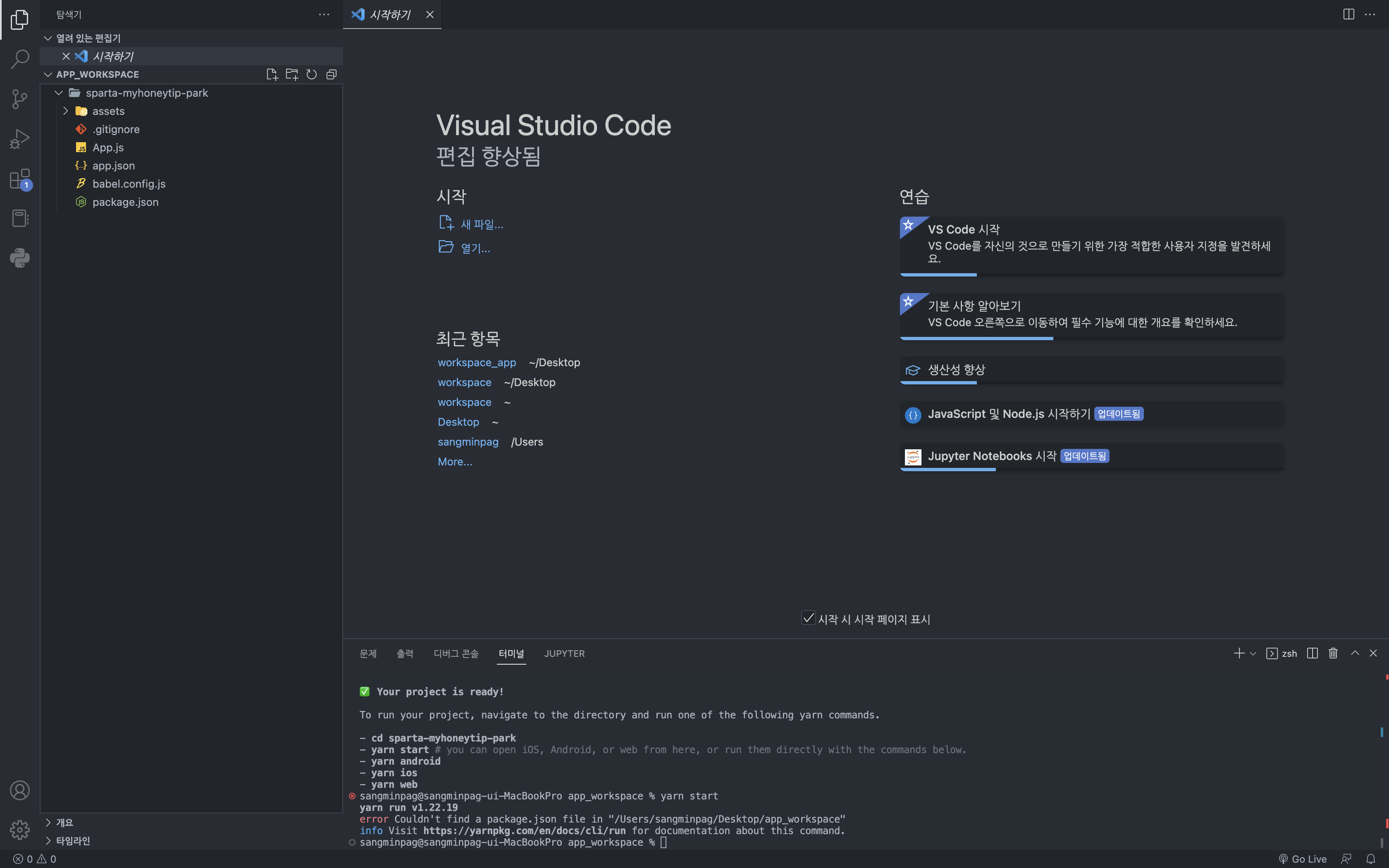Viewport: 1389px width, 868px height.
Task: Select the 터미널 panel tab
Action: point(511,653)
